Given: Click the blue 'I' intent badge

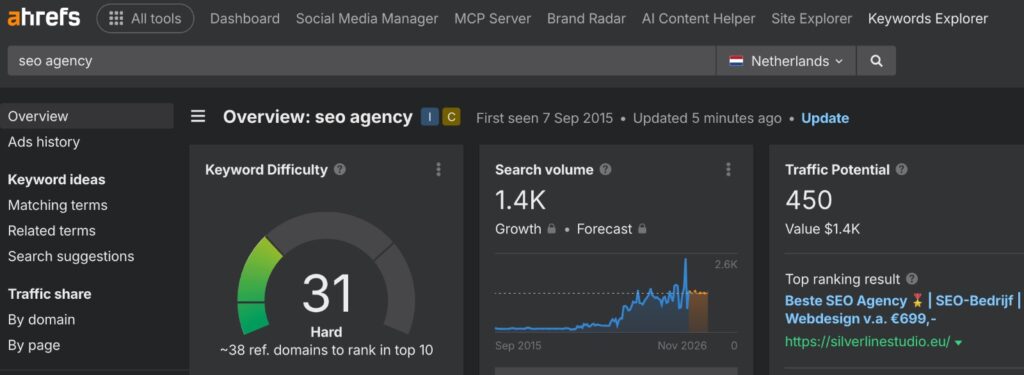Looking at the screenshot, I should (x=430, y=118).
